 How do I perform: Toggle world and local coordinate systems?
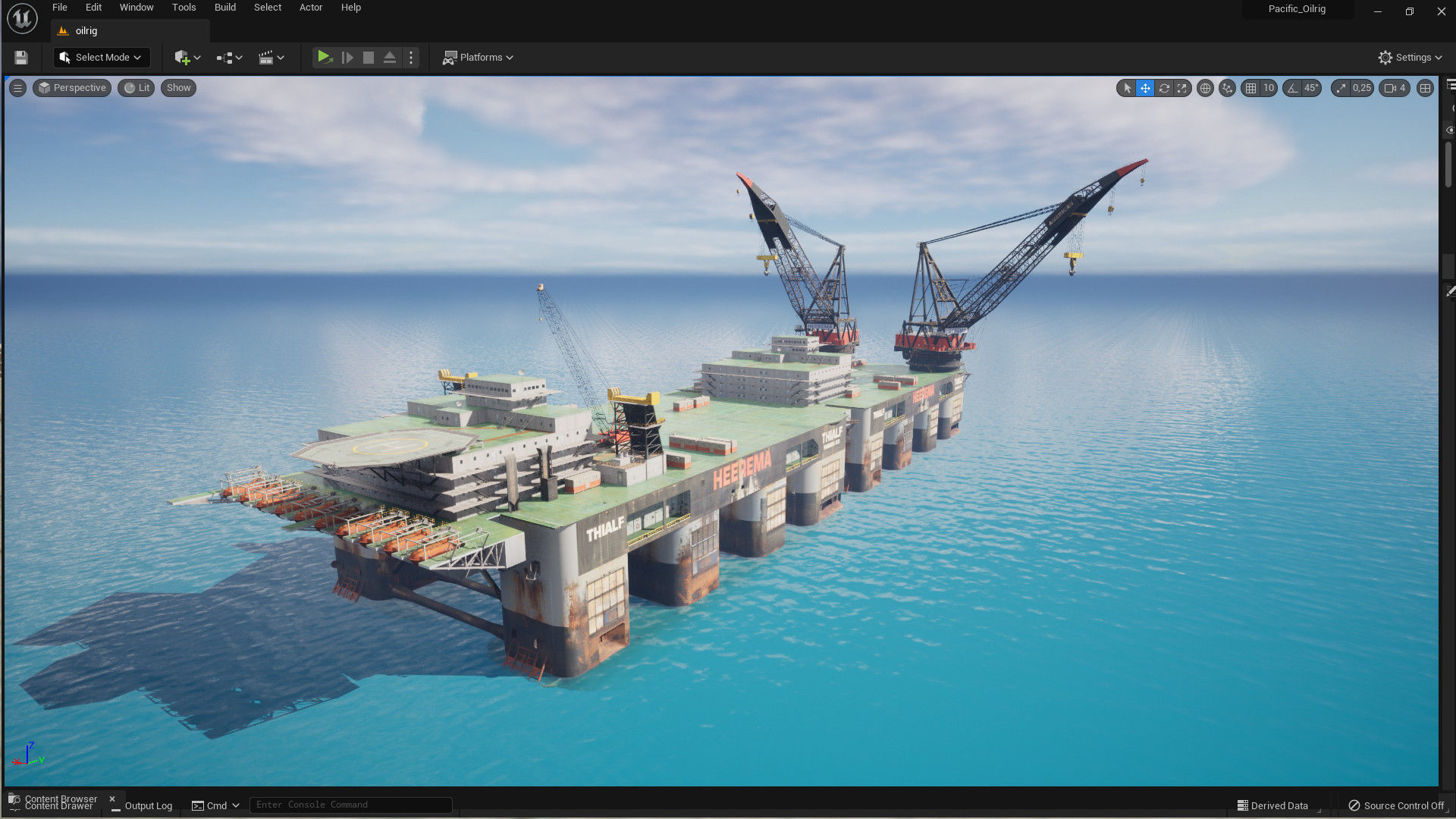(1205, 88)
